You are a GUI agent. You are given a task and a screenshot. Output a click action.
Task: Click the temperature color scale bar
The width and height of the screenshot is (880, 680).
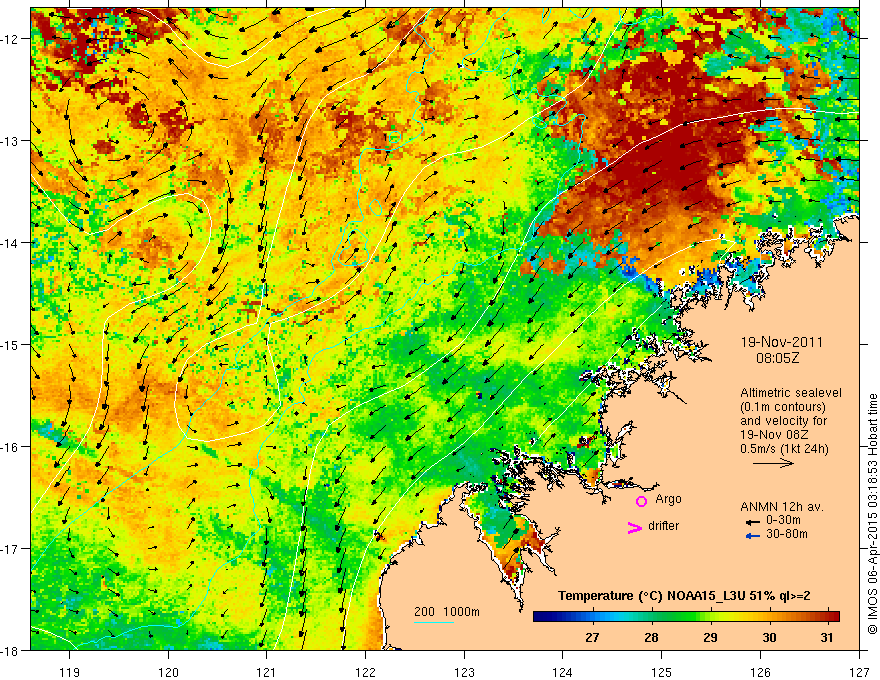tap(686, 617)
